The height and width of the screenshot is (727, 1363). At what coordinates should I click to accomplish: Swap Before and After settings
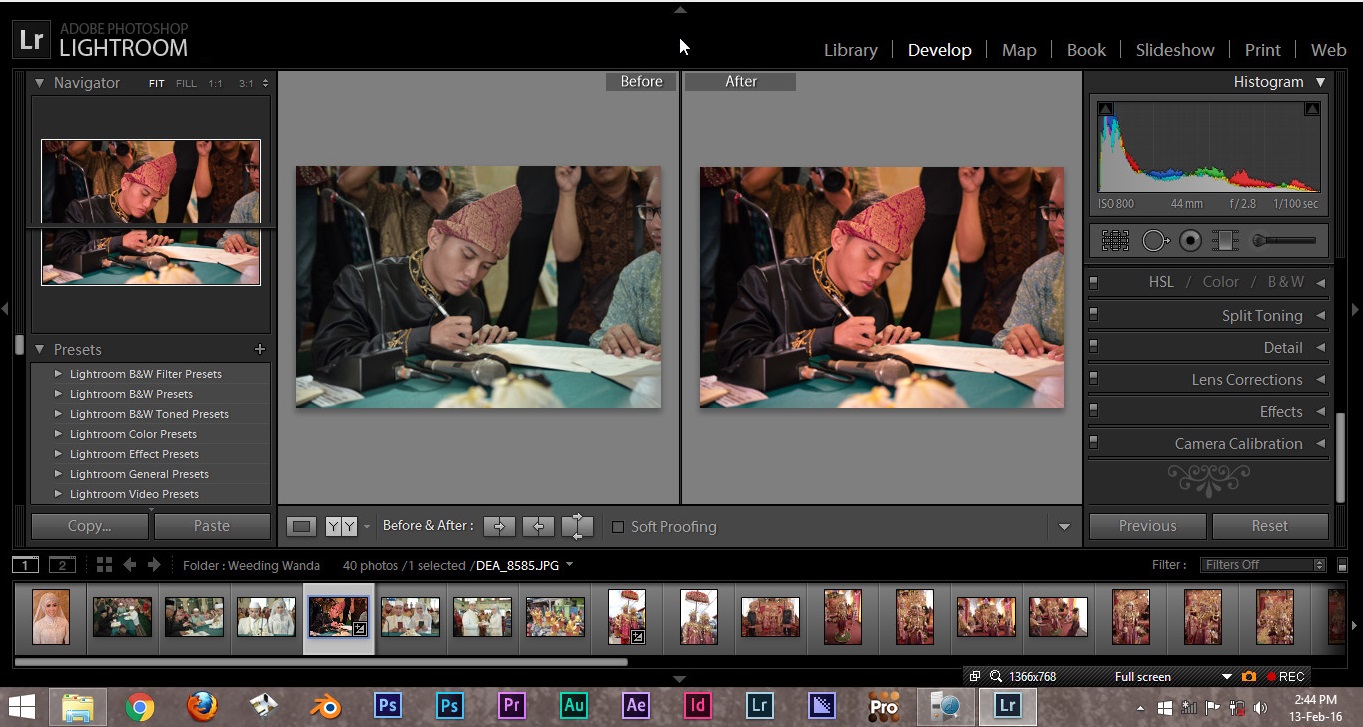tap(578, 526)
